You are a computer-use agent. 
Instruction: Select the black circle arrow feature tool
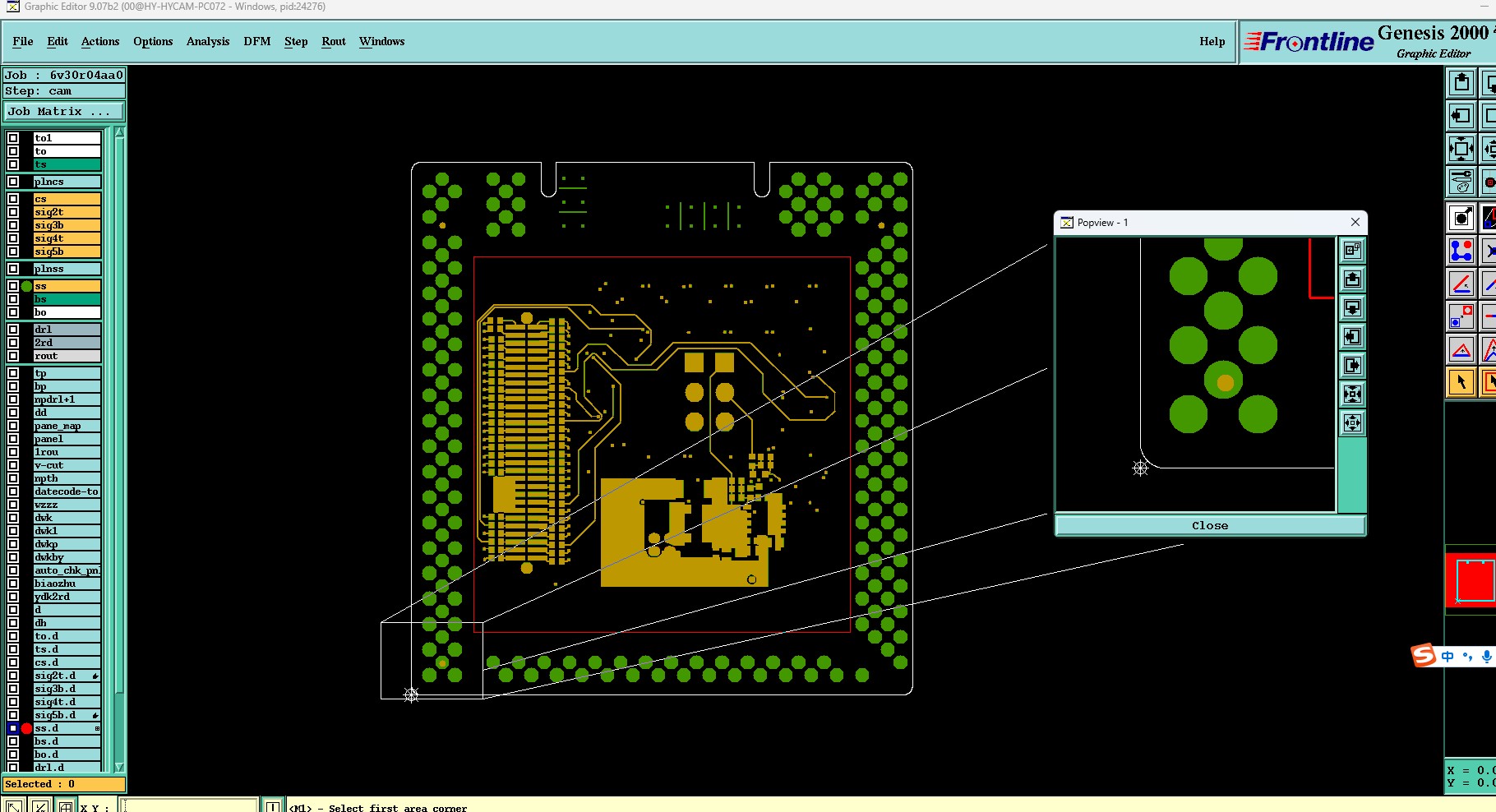[x=1461, y=218]
